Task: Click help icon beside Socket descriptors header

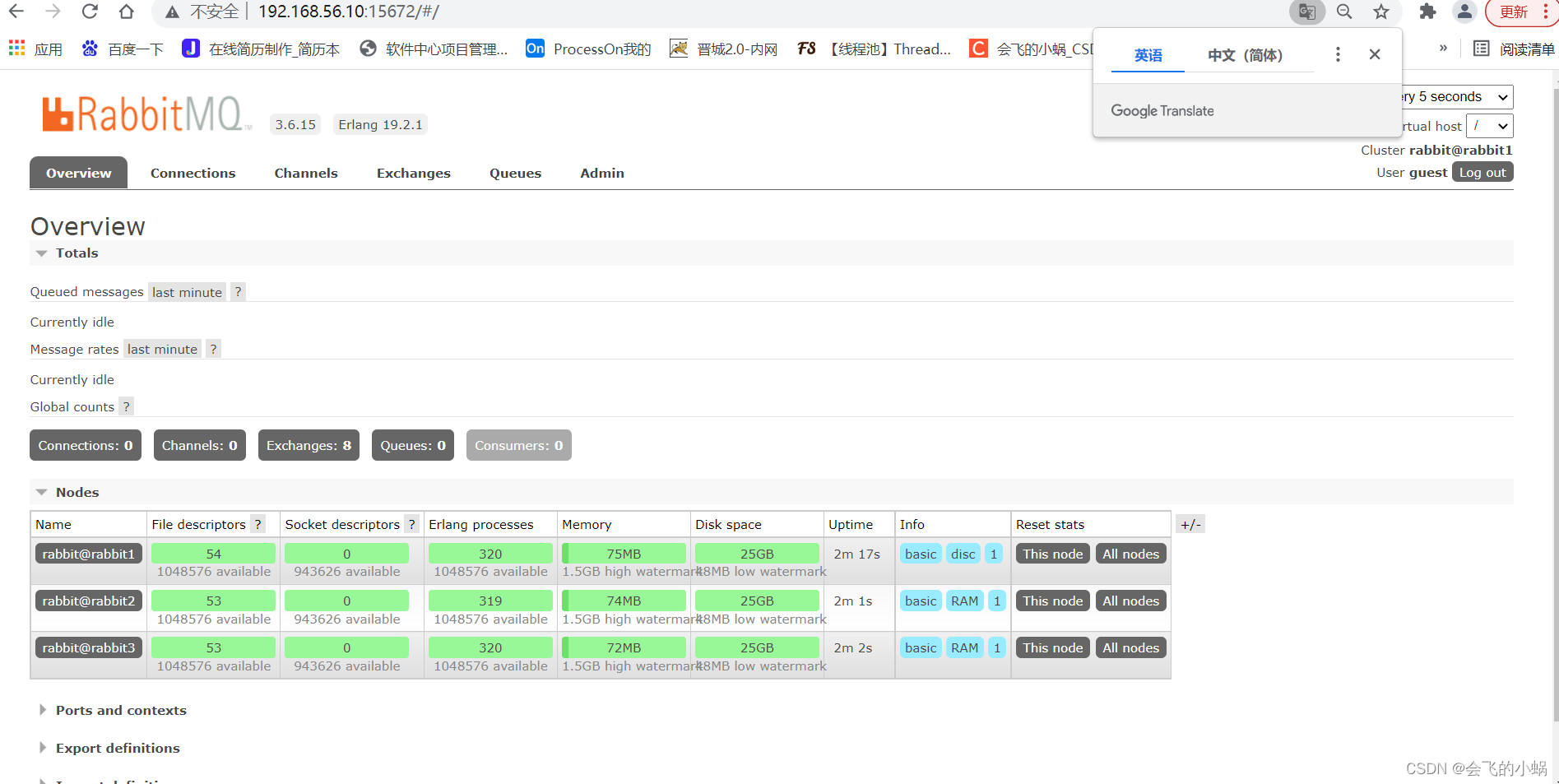Action: point(411,524)
